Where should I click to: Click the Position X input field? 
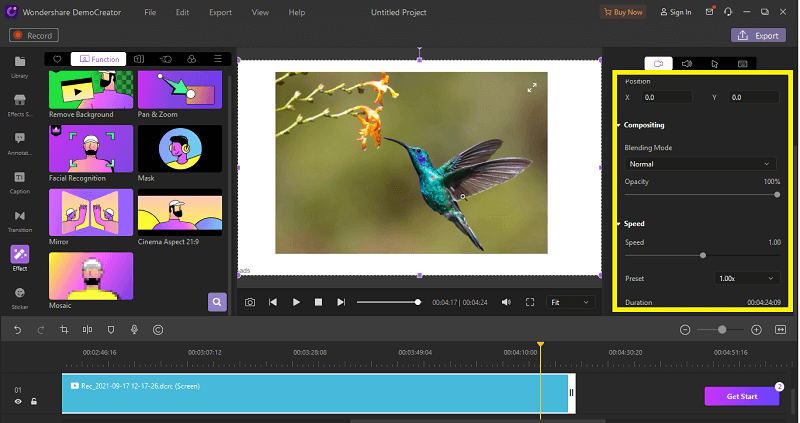pos(667,97)
